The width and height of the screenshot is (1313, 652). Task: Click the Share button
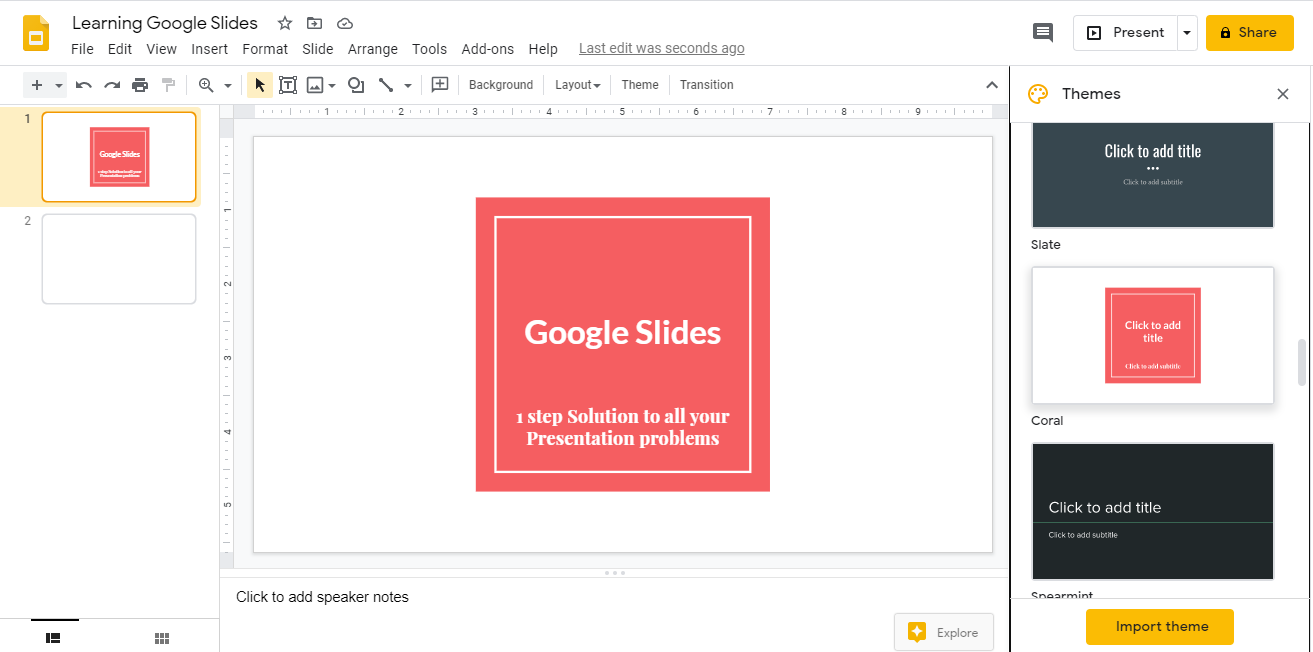coord(1249,33)
